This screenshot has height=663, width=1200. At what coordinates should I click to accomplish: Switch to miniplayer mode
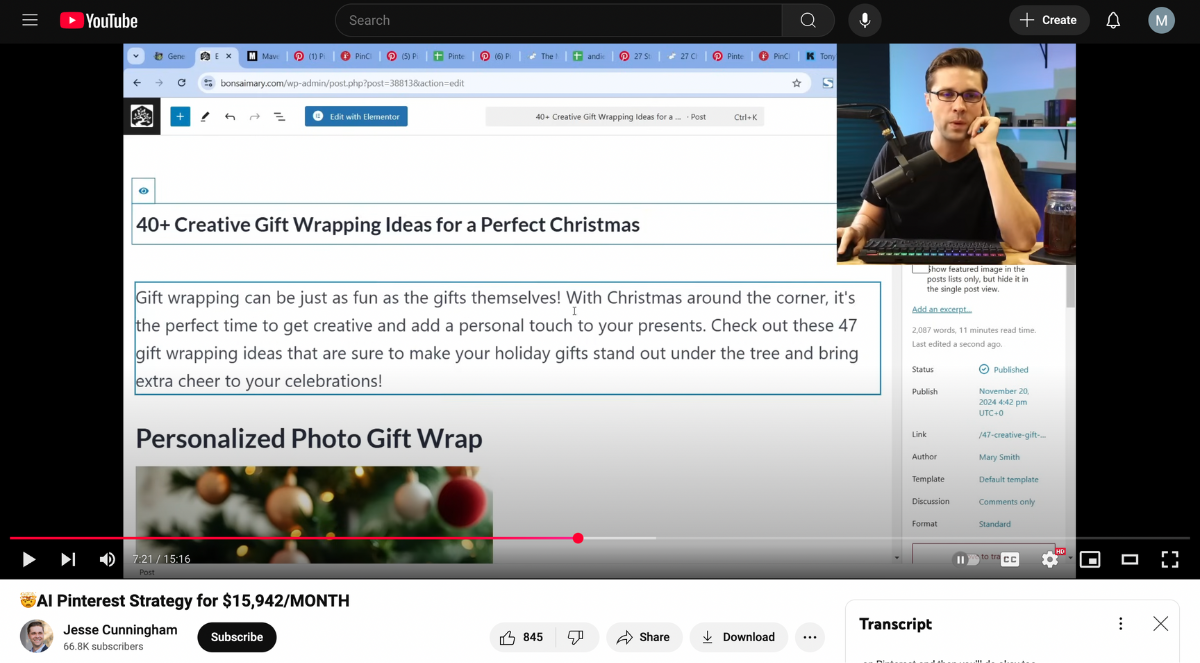click(1090, 560)
